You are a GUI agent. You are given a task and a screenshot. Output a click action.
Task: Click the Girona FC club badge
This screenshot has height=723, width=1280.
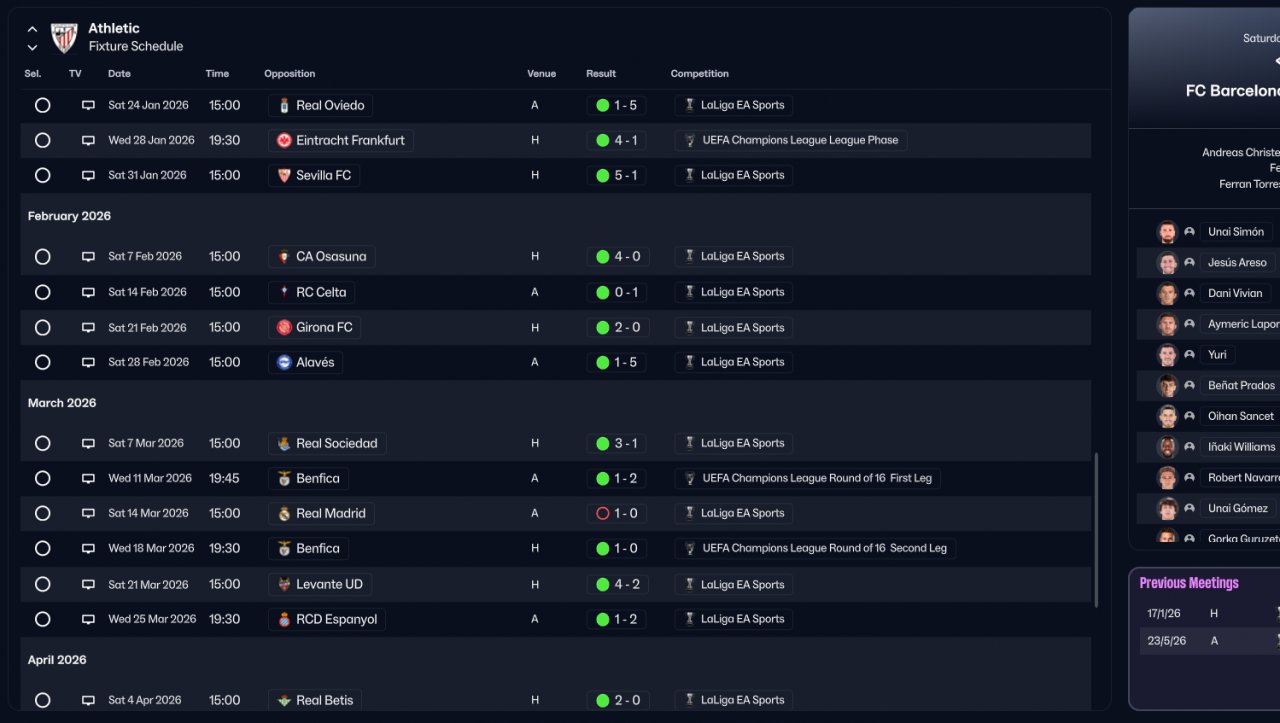pyautogui.click(x=285, y=328)
